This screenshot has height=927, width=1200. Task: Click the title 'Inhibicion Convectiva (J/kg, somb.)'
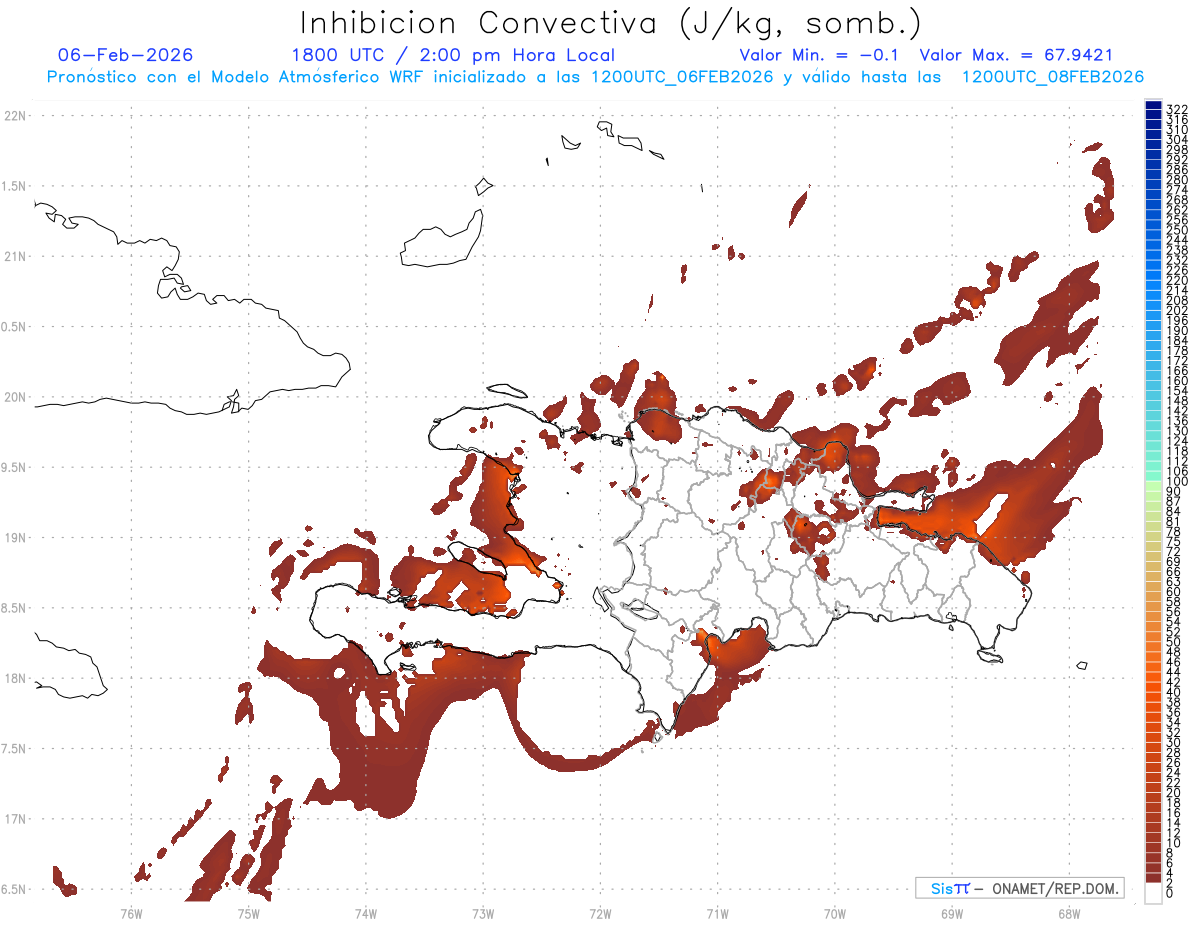pyautogui.click(x=611, y=23)
